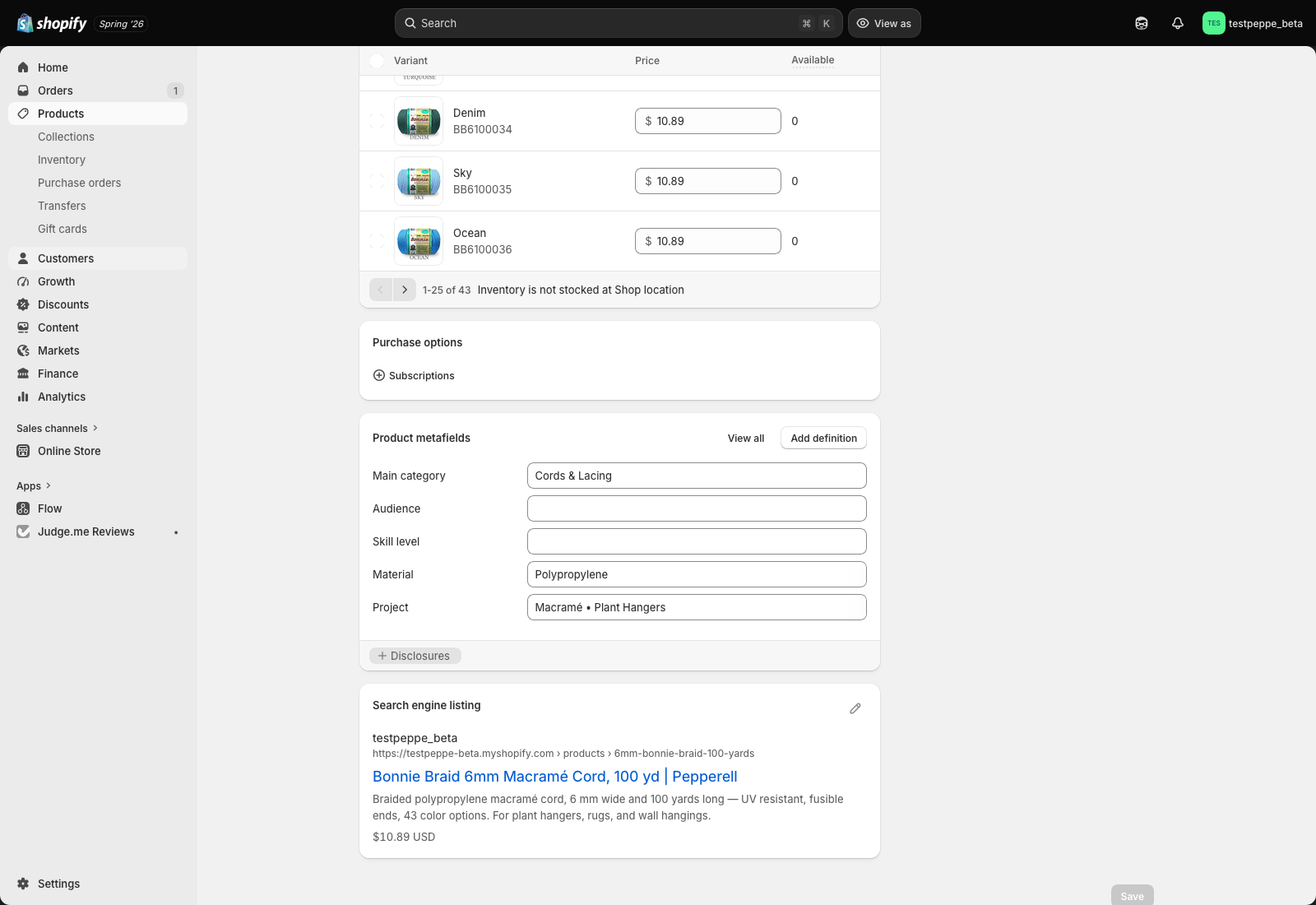Open Purchase orders in sidebar
Screen dimensions: 1316x905
(79, 183)
